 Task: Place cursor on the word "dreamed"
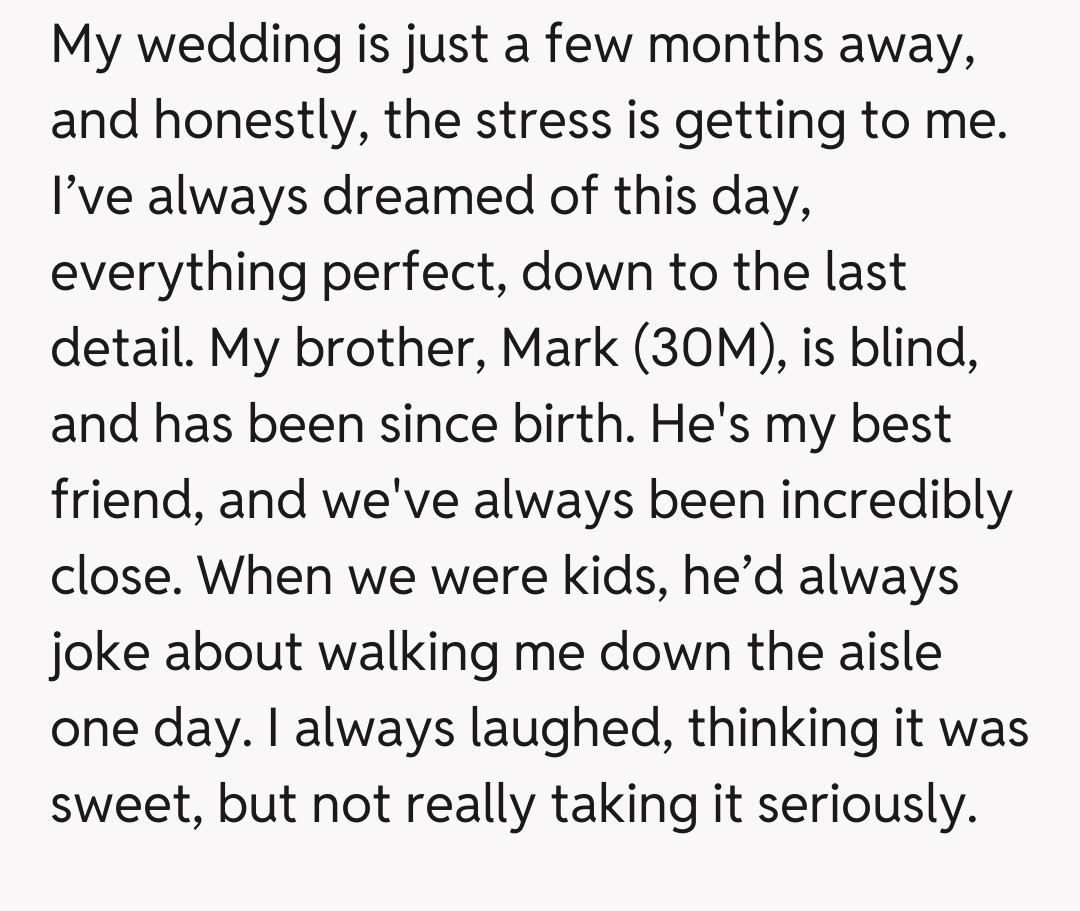(x=428, y=196)
